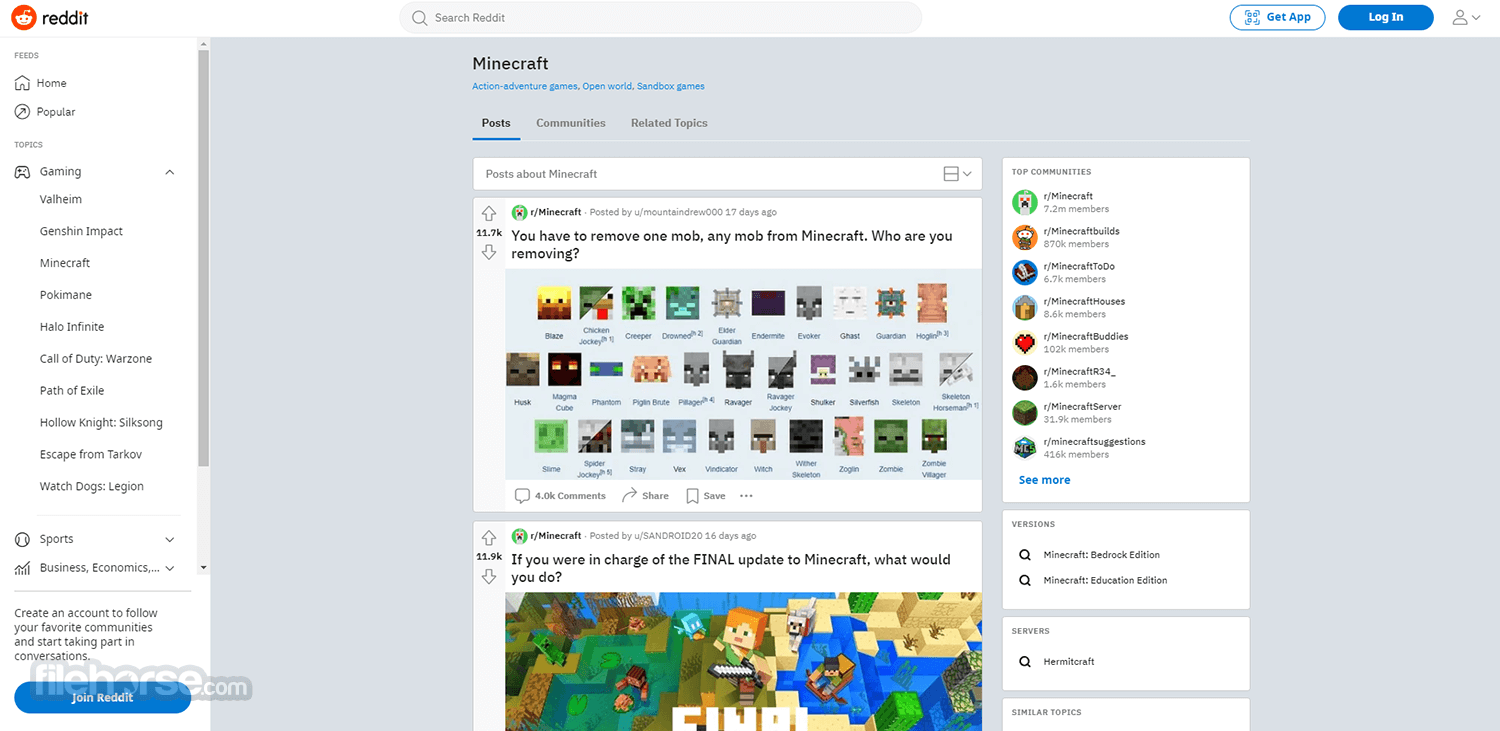
Task: Open the 'If you were in charge' post title
Action: coord(731,568)
